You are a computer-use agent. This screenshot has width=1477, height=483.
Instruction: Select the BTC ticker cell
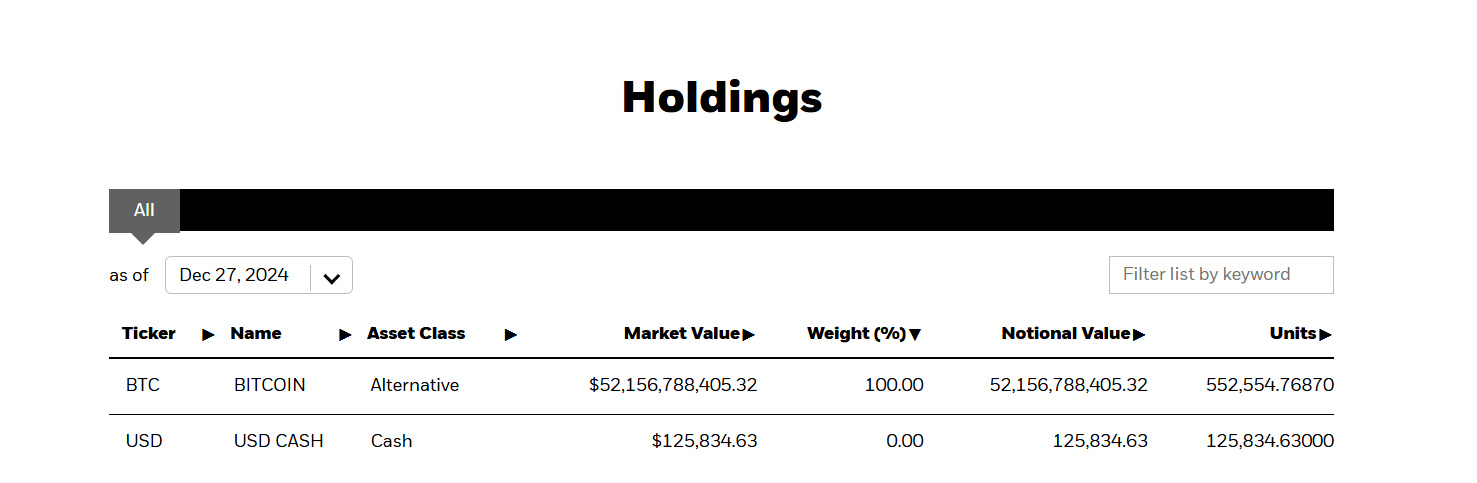(x=143, y=385)
